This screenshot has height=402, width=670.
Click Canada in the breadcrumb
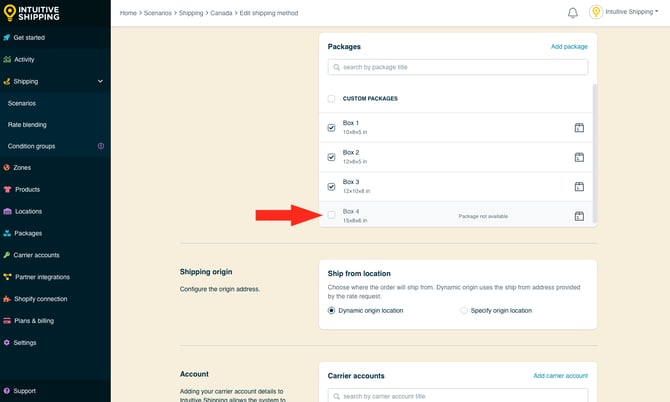pyautogui.click(x=221, y=13)
